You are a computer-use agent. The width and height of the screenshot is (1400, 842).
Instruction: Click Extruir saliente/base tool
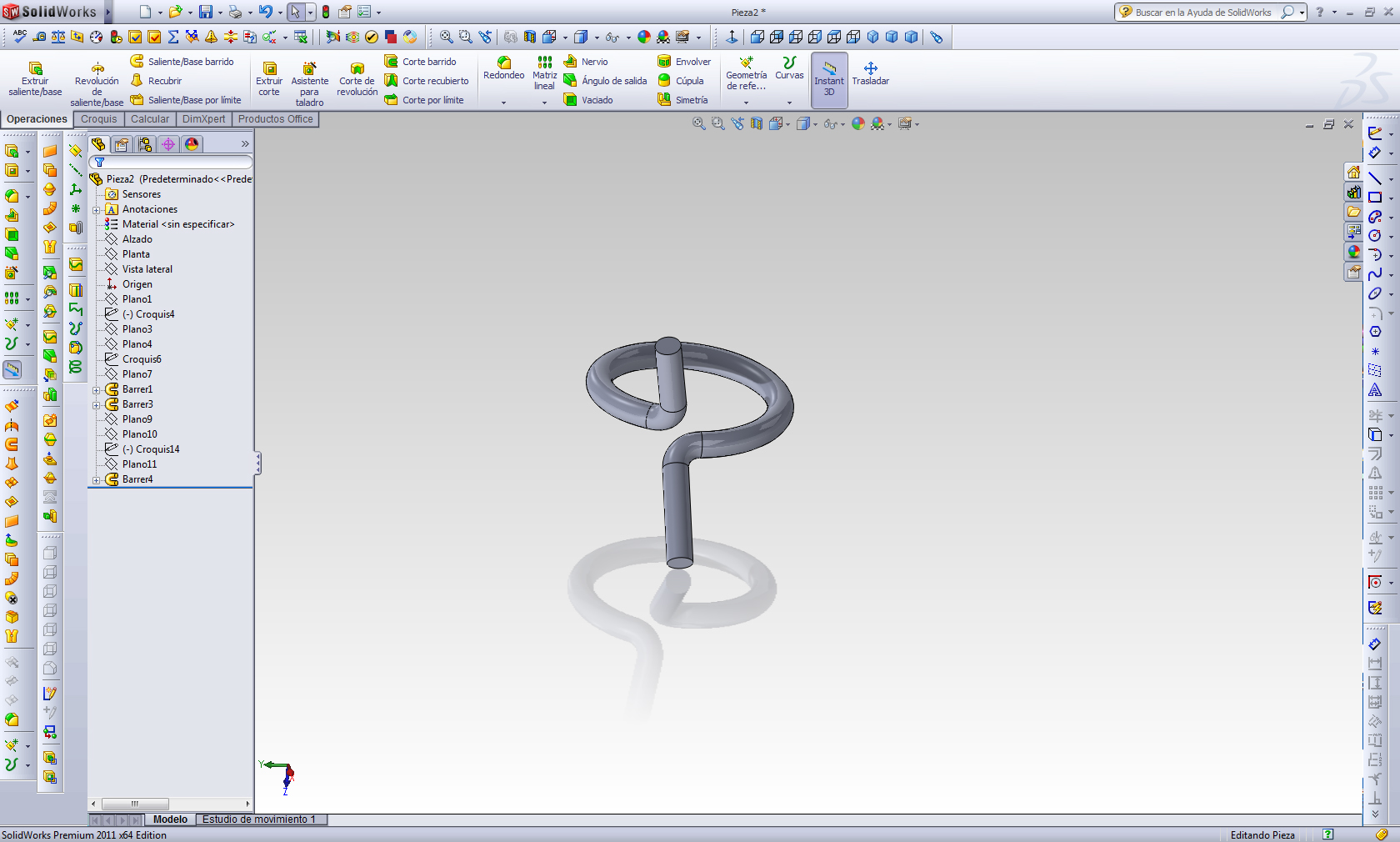click(35, 79)
